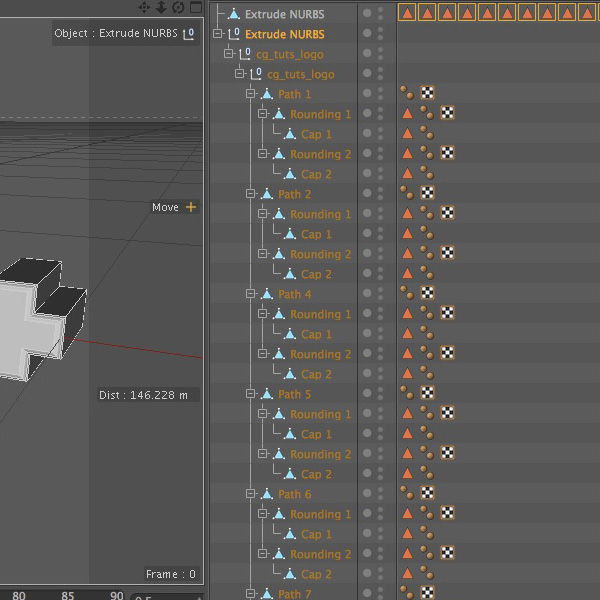The width and height of the screenshot is (600, 600).
Task: Click the viewport zoom camera icon
Action: [x=161, y=7]
